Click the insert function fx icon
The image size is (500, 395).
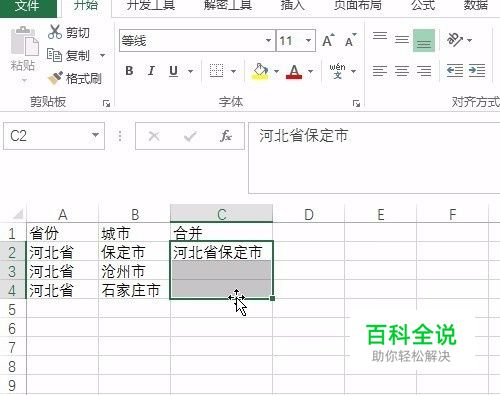click(226, 136)
